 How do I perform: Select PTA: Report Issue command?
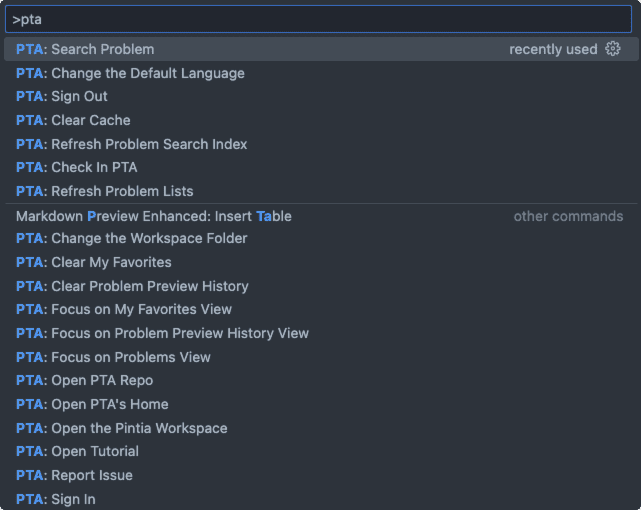pyautogui.click(x=321, y=475)
